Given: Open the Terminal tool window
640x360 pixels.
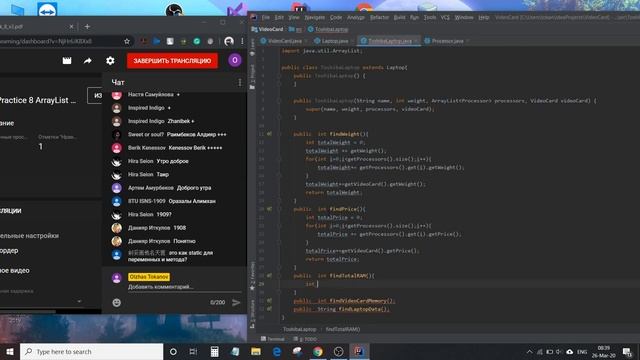Looking at the screenshot, I should [x=273, y=339].
